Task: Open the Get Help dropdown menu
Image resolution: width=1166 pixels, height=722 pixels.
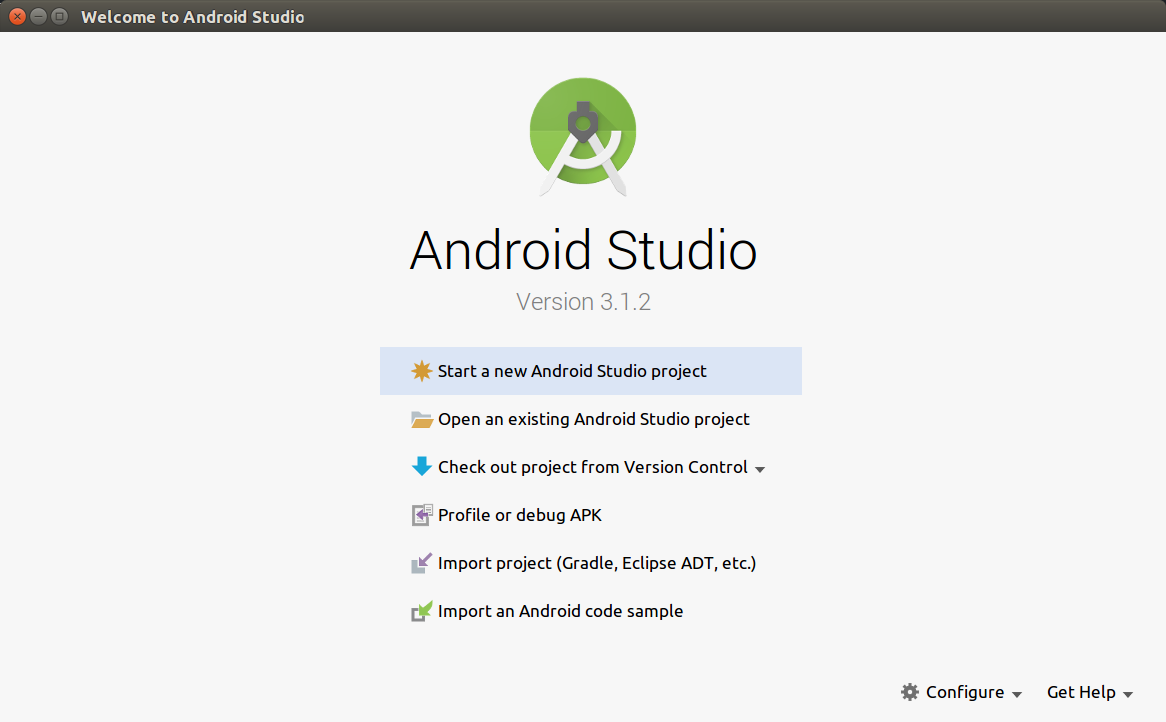Action: tap(1089, 692)
